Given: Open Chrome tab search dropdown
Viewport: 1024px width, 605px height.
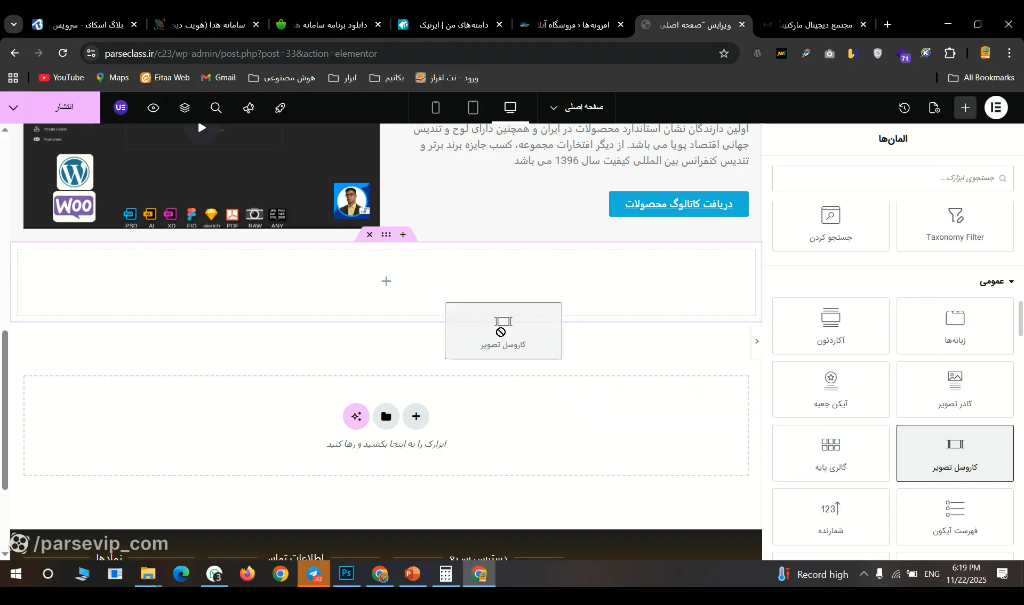Looking at the screenshot, I should pos(13,24).
